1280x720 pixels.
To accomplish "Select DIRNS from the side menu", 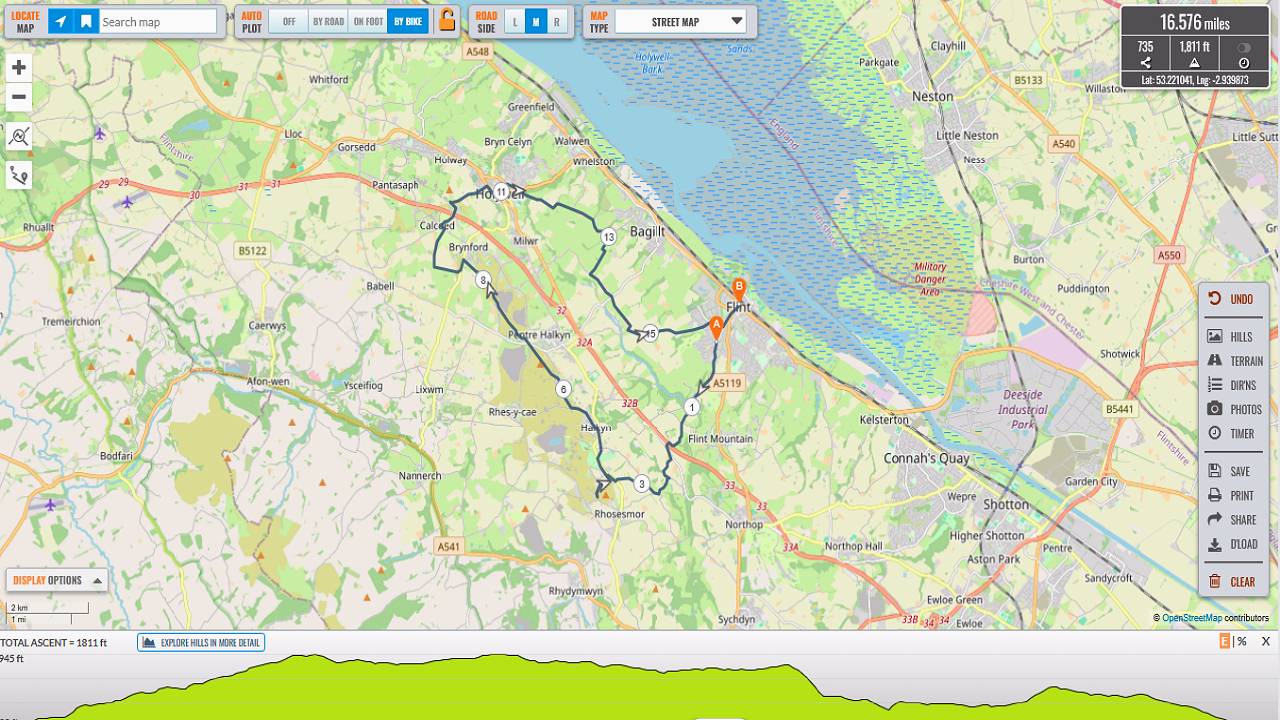I will [1232, 385].
